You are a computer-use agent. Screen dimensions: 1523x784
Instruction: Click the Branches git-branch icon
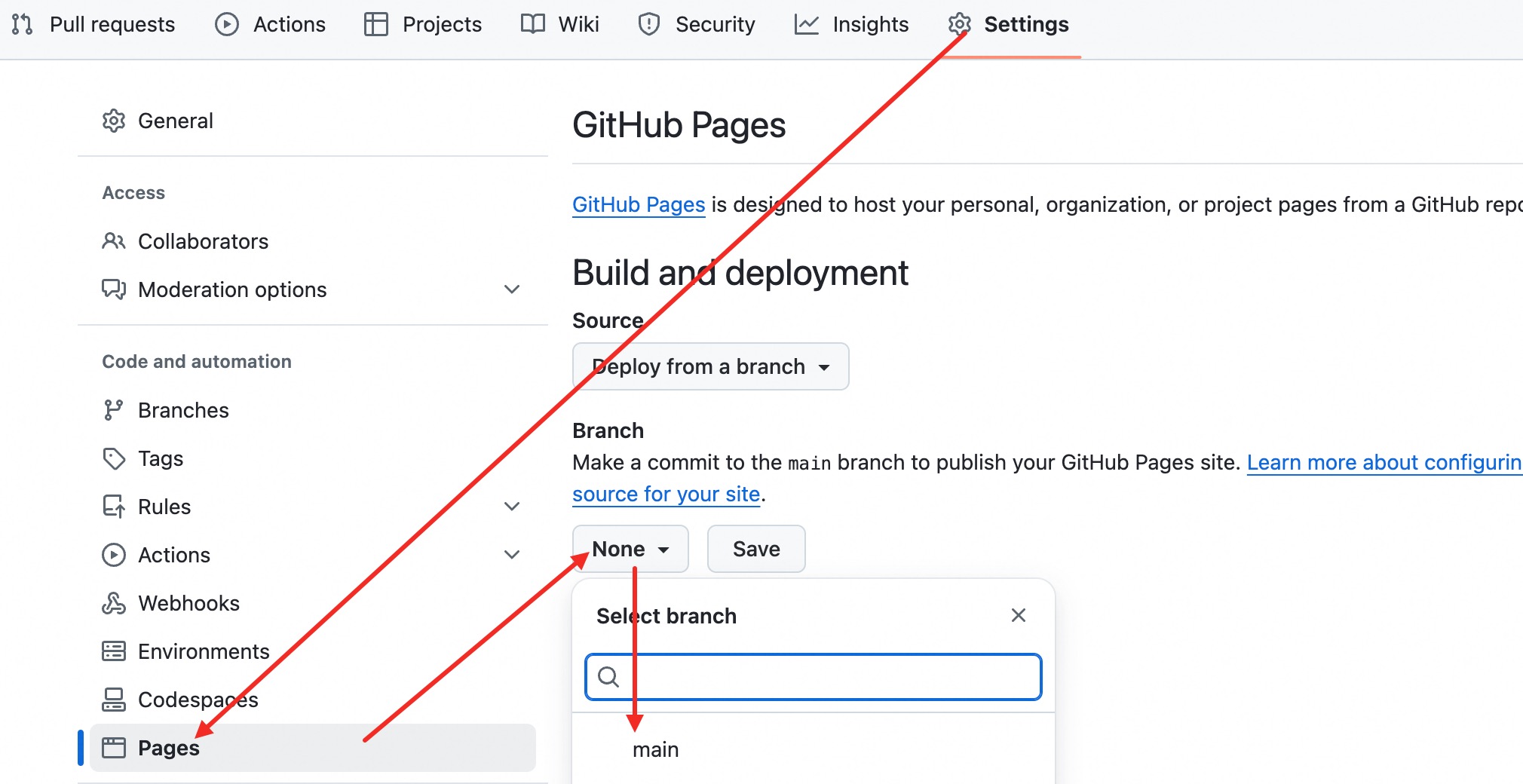tap(114, 410)
